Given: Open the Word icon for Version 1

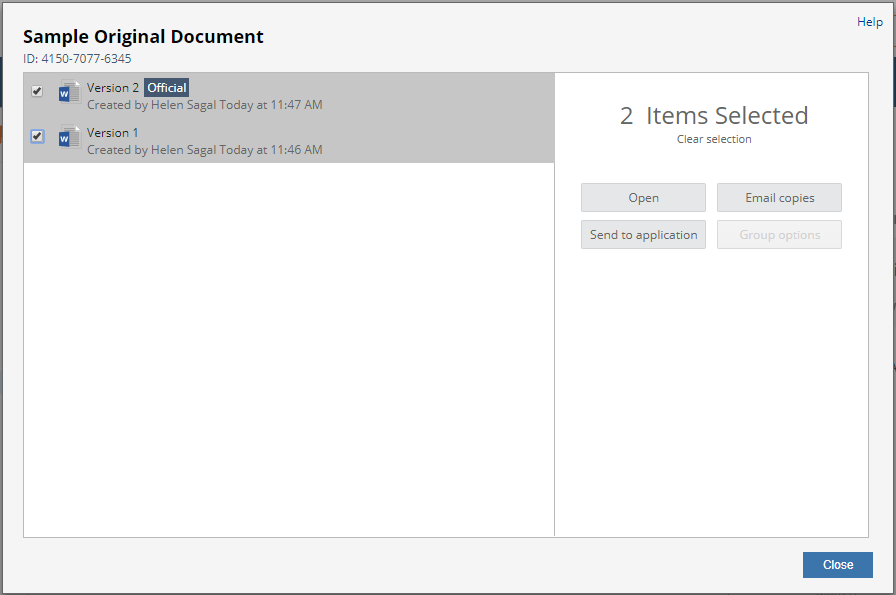Looking at the screenshot, I should [68, 137].
